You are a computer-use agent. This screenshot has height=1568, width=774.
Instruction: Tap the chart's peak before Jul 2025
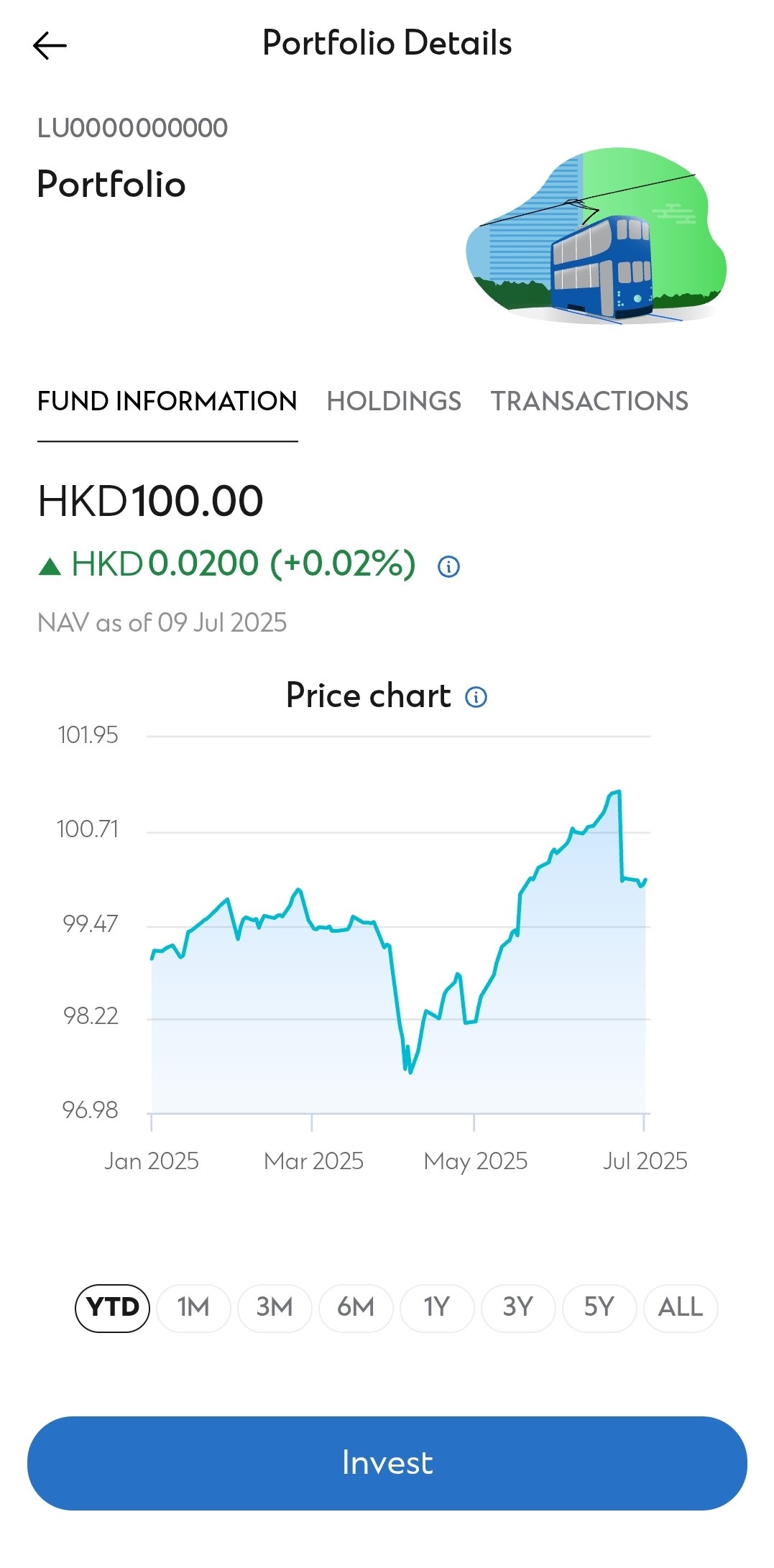tap(618, 792)
